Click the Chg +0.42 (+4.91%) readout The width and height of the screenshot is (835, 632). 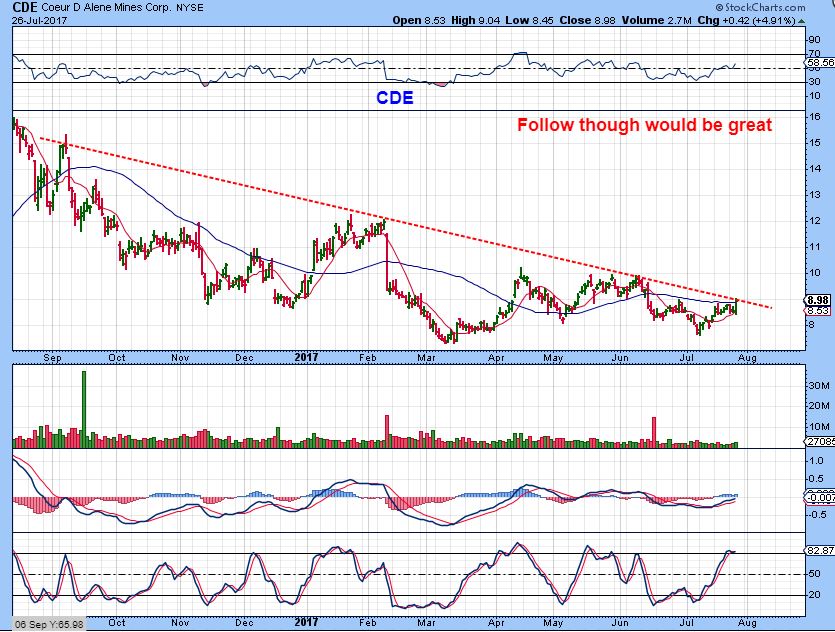[747, 21]
